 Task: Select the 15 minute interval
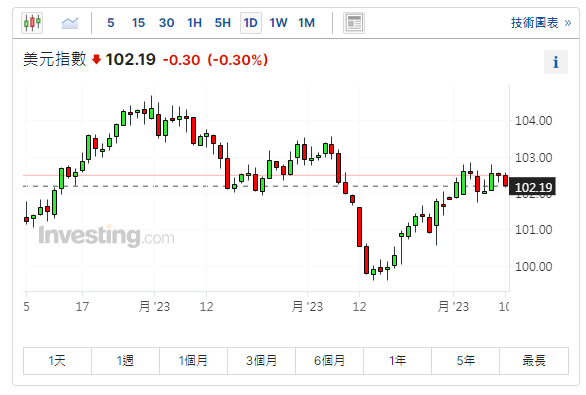click(x=138, y=23)
